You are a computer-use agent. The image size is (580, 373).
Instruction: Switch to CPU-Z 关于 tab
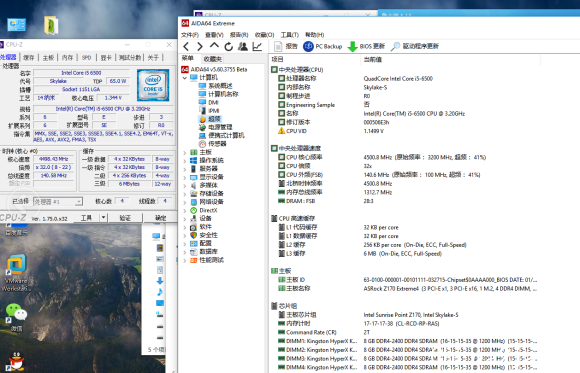[153, 57]
